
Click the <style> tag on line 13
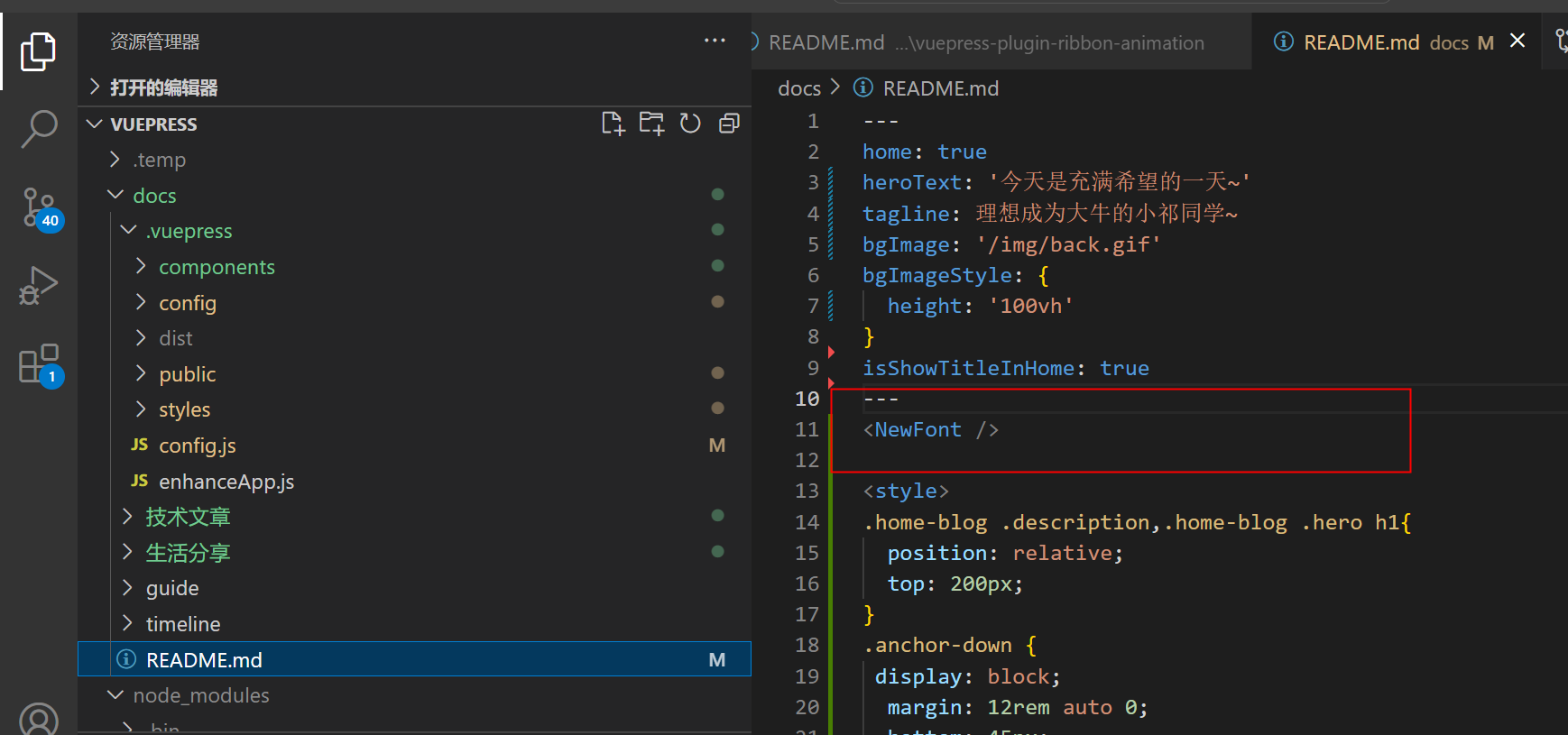[x=906, y=491]
